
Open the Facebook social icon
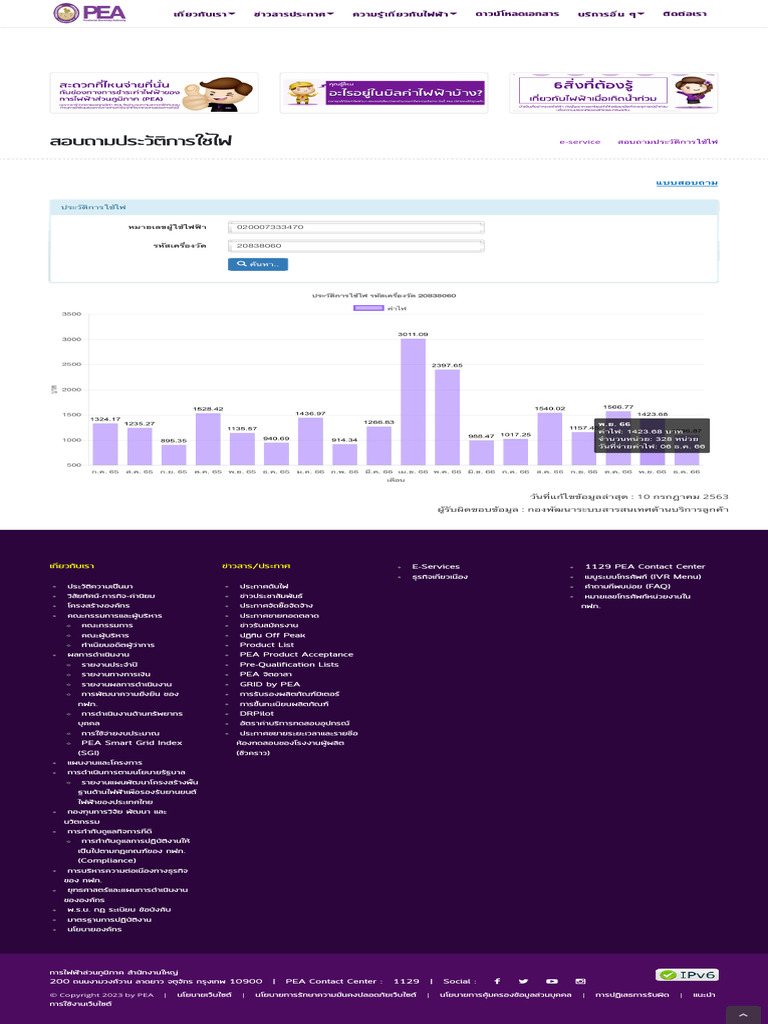pyautogui.click(x=497, y=981)
